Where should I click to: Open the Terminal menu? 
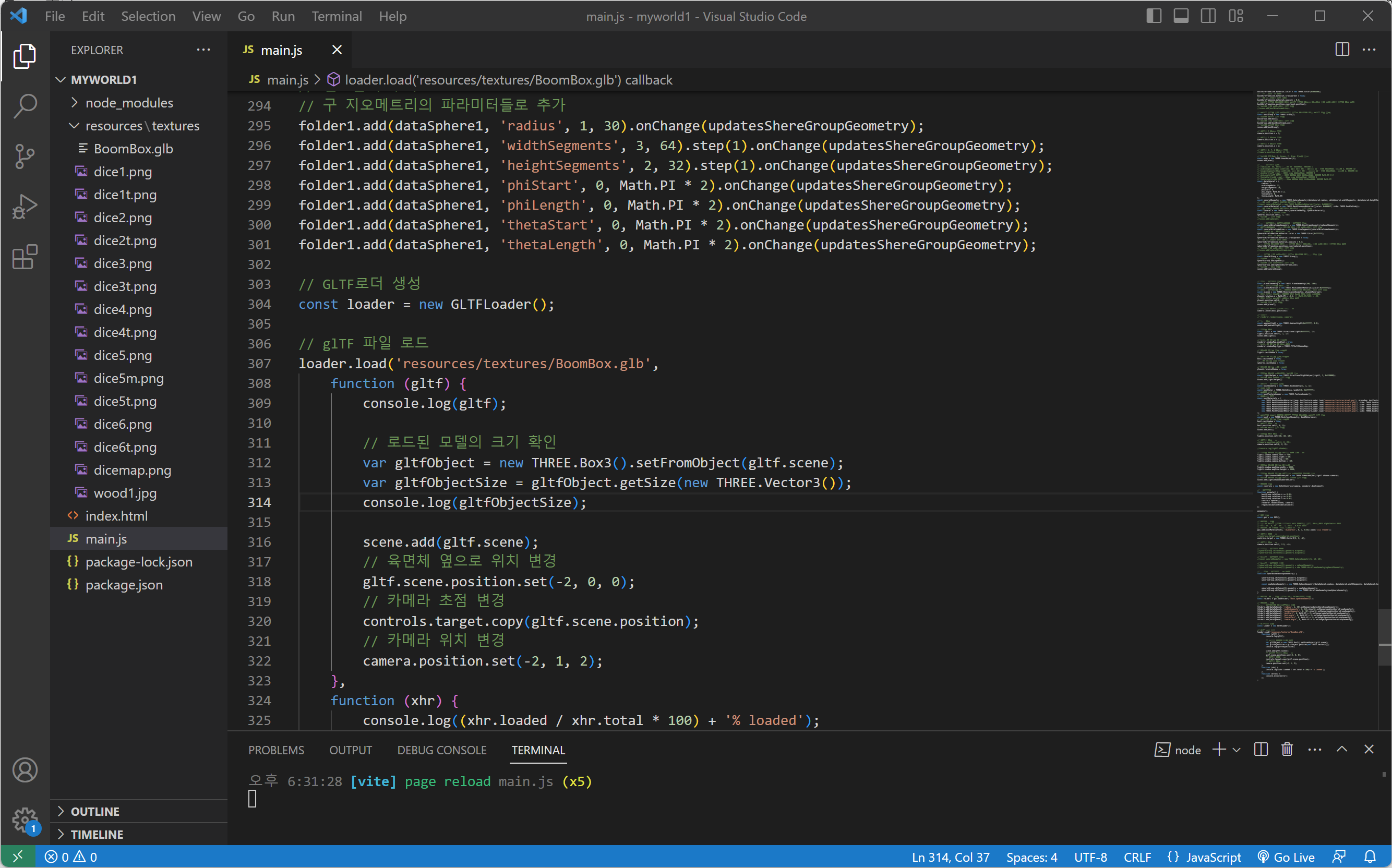[337, 16]
